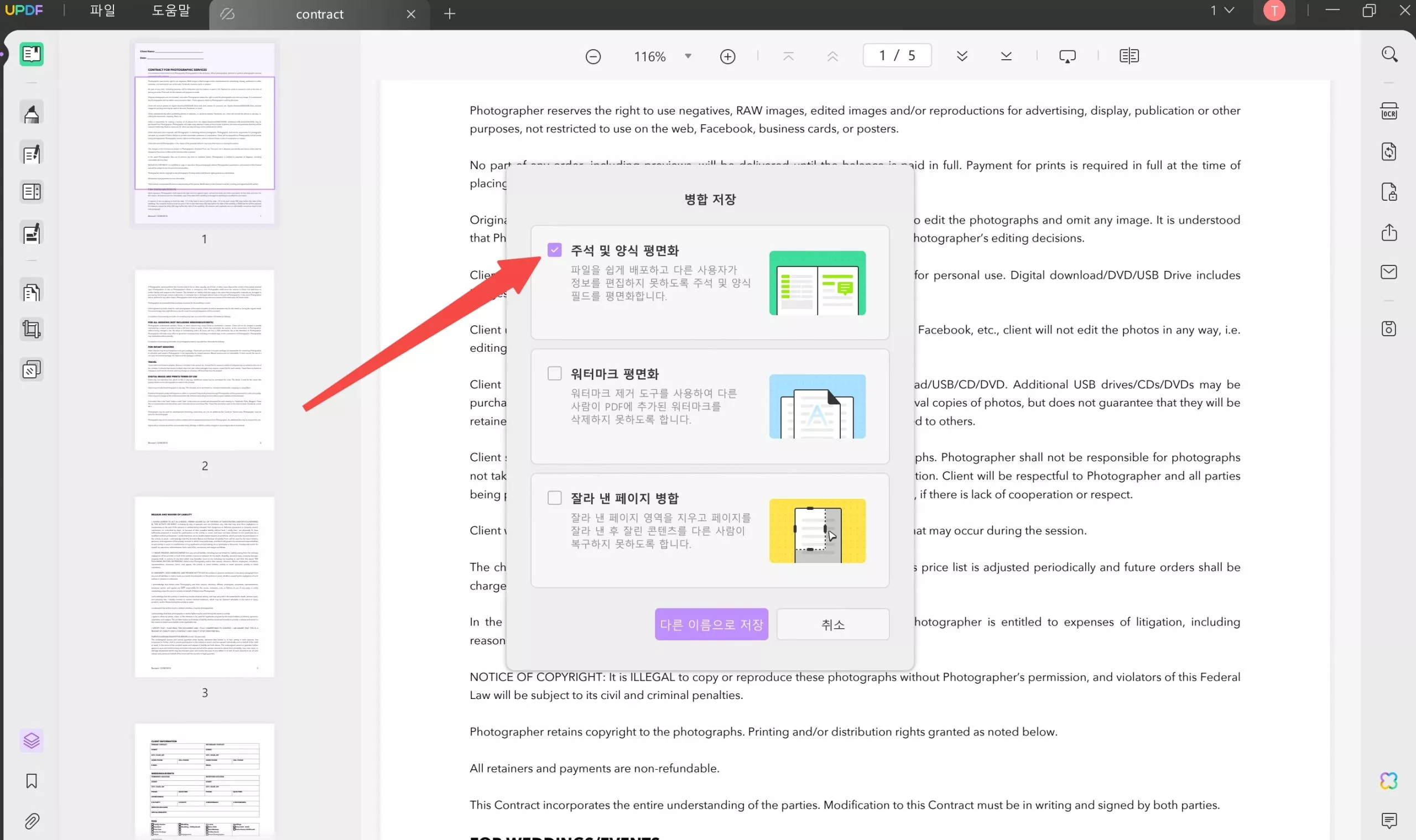Click the page number input field

coord(897,55)
